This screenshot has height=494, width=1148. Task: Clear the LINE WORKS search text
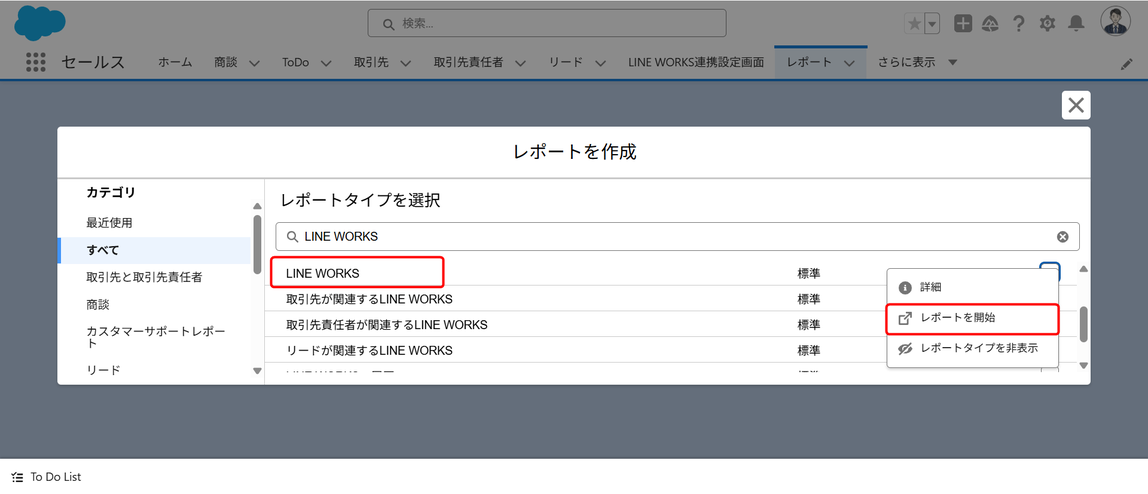click(1062, 237)
